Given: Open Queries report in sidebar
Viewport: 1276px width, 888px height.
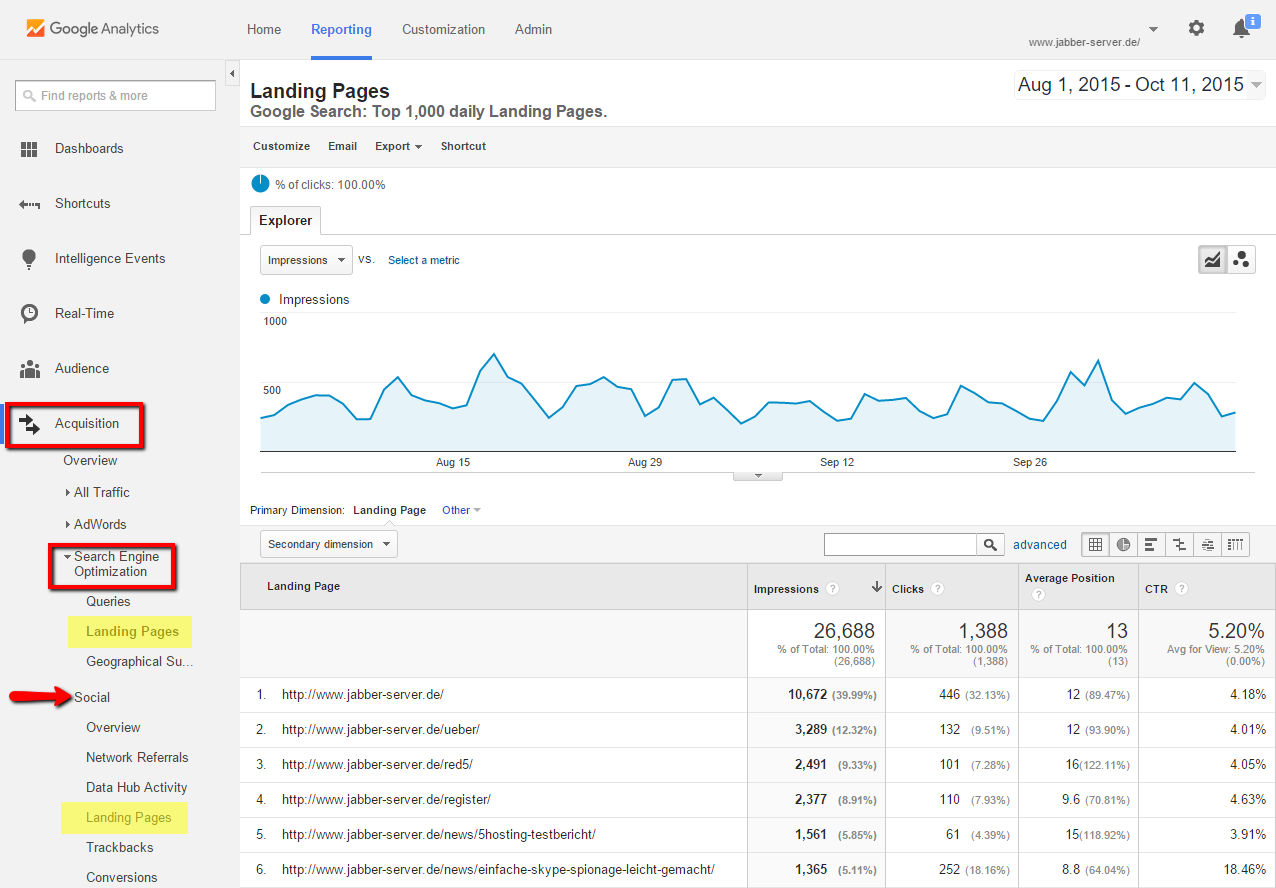Looking at the screenshot, I should [108, 601].
